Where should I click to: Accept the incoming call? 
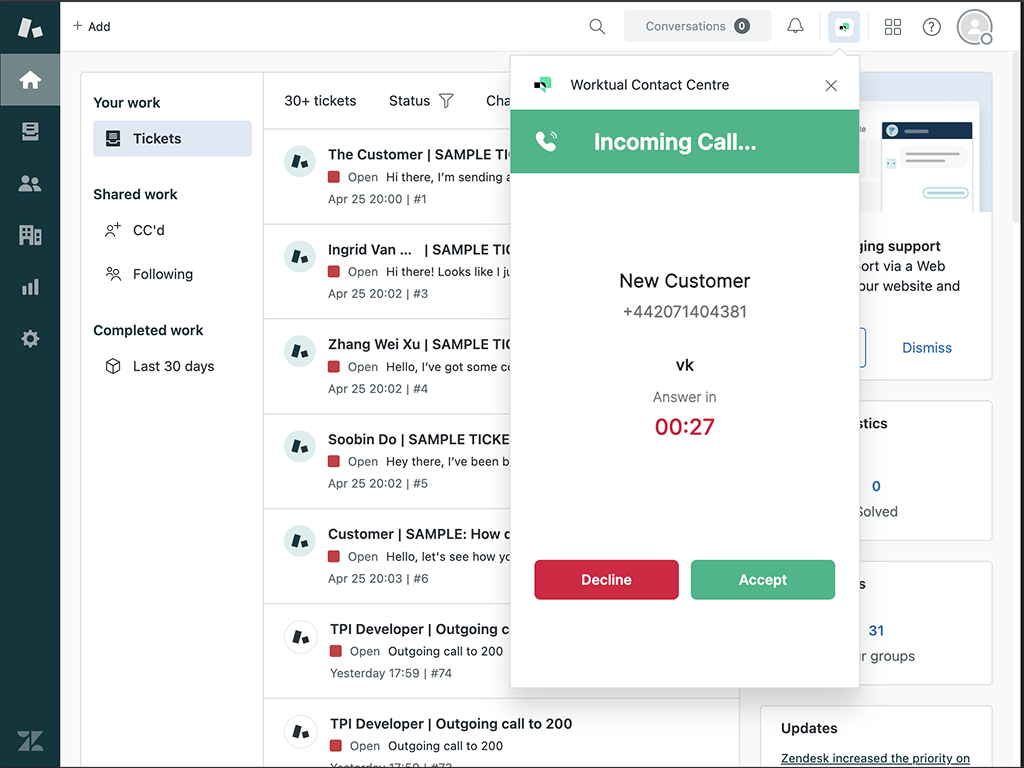[x=762, y=579]
